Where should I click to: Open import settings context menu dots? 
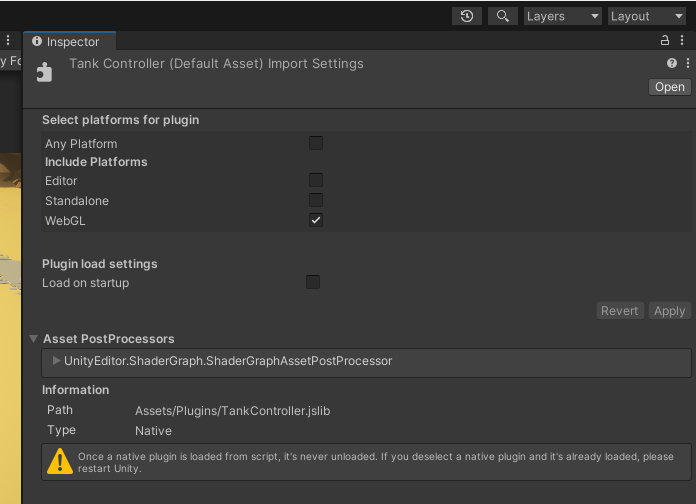[688, 63]
